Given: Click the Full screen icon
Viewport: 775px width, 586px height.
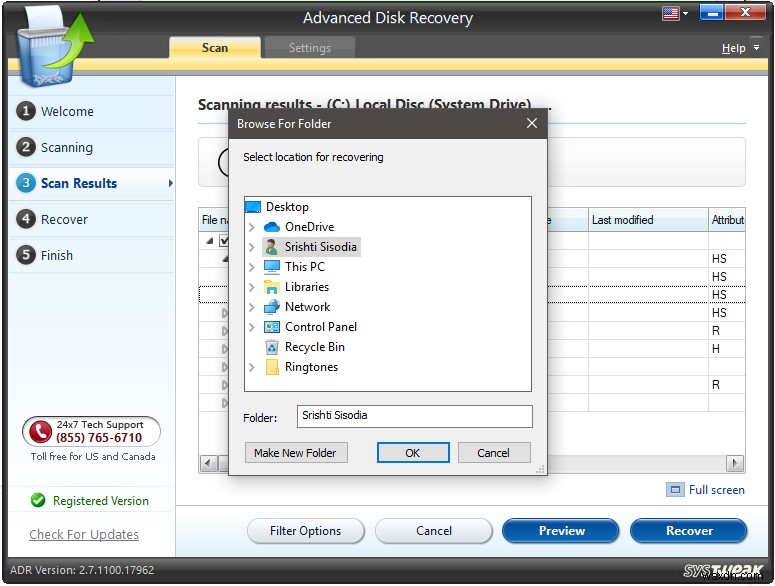Looking at the screenshot, I should (675, 490).
